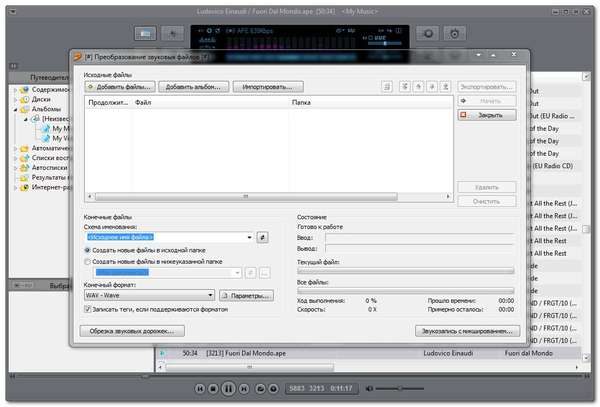This screenshot has height=407, width=600.
Task: Select 'Создать новые файлы в нижеуказанной папке' radio
Action: (x=87, y=260)
